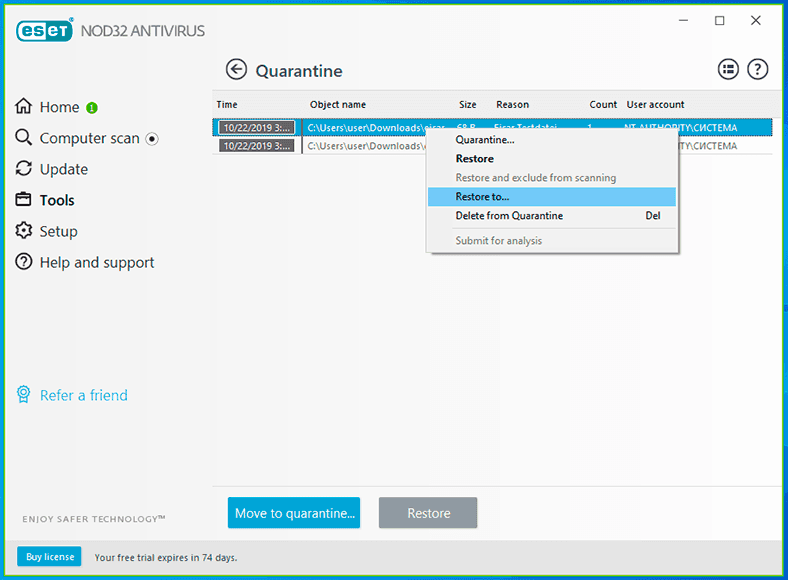Click the ESET logo

45,30
